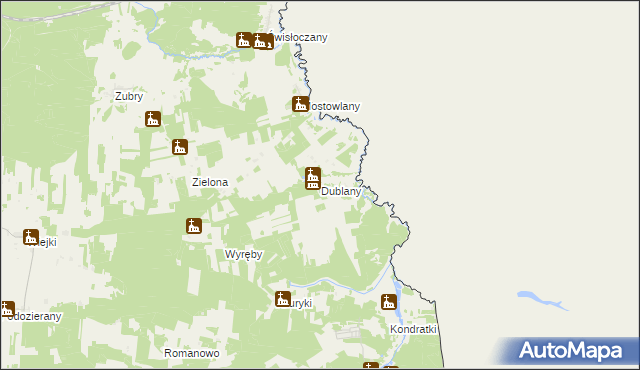This screenshot has width=640, height=370.
Task: Click the Dublany village name
Action: click(341, 191)
